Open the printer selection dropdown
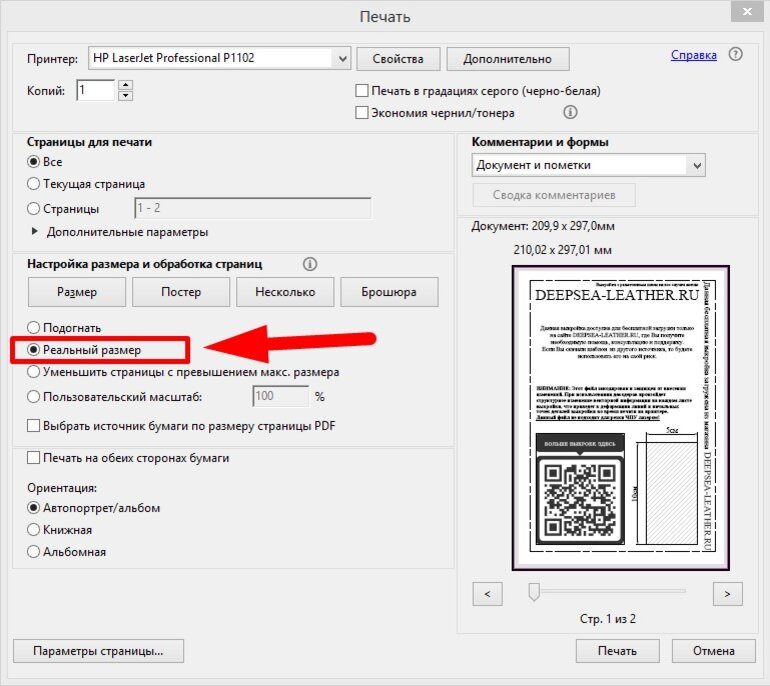Image resolution: width=770 pixels, height=686 pixels. click(x=342, y=58)
